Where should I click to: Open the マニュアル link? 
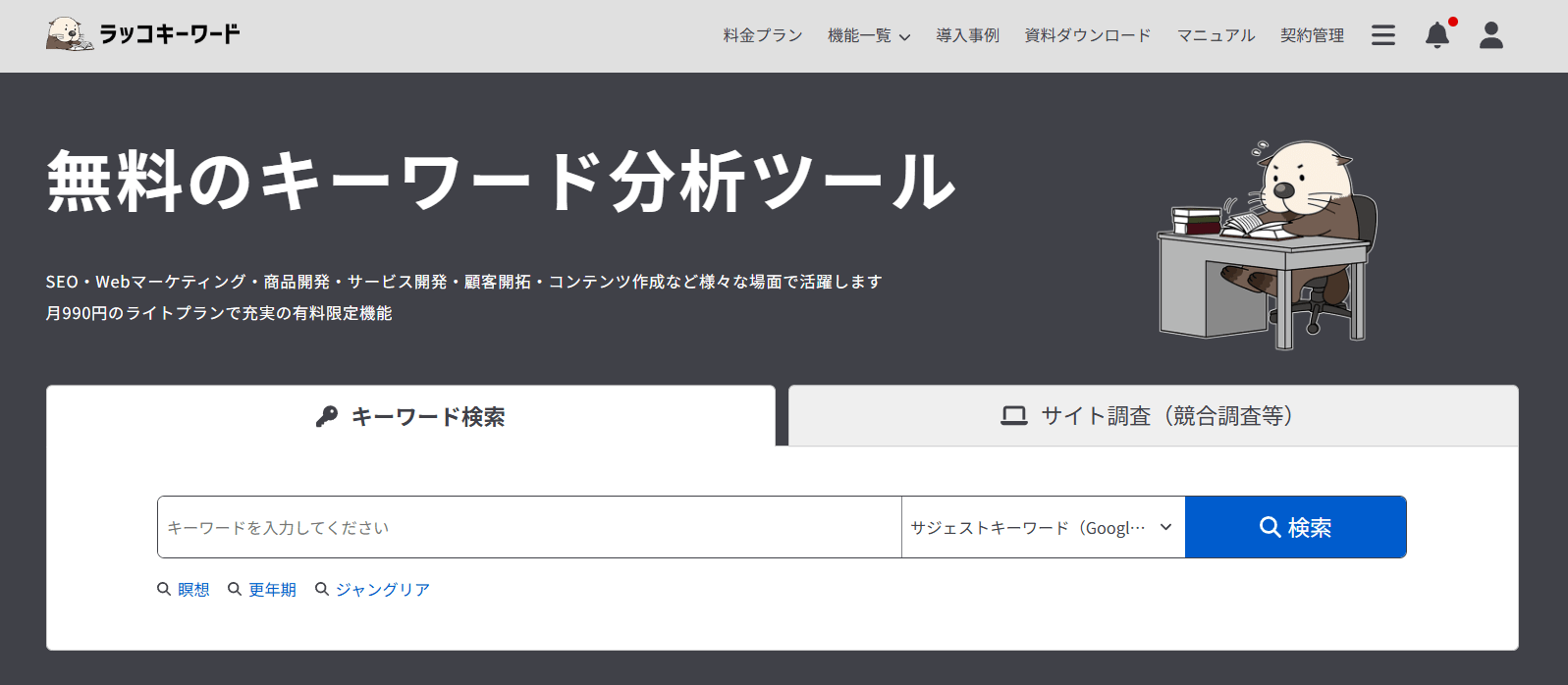click(1216, 35)
